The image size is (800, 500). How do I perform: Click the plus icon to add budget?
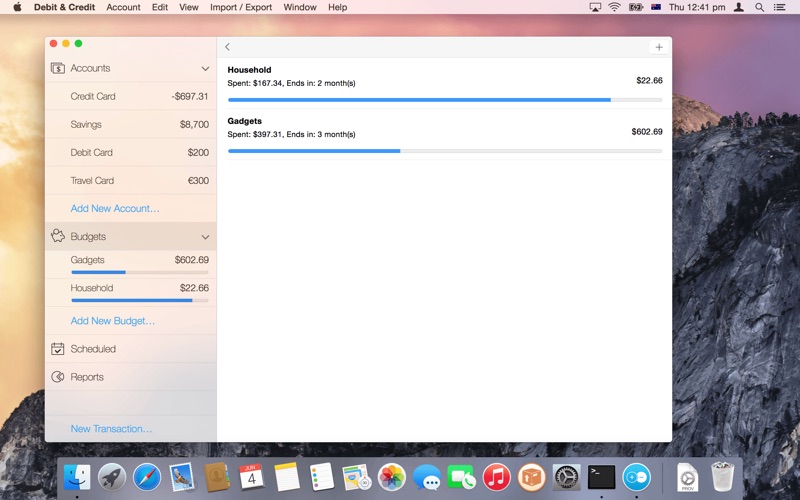click(x=658, y=47)
